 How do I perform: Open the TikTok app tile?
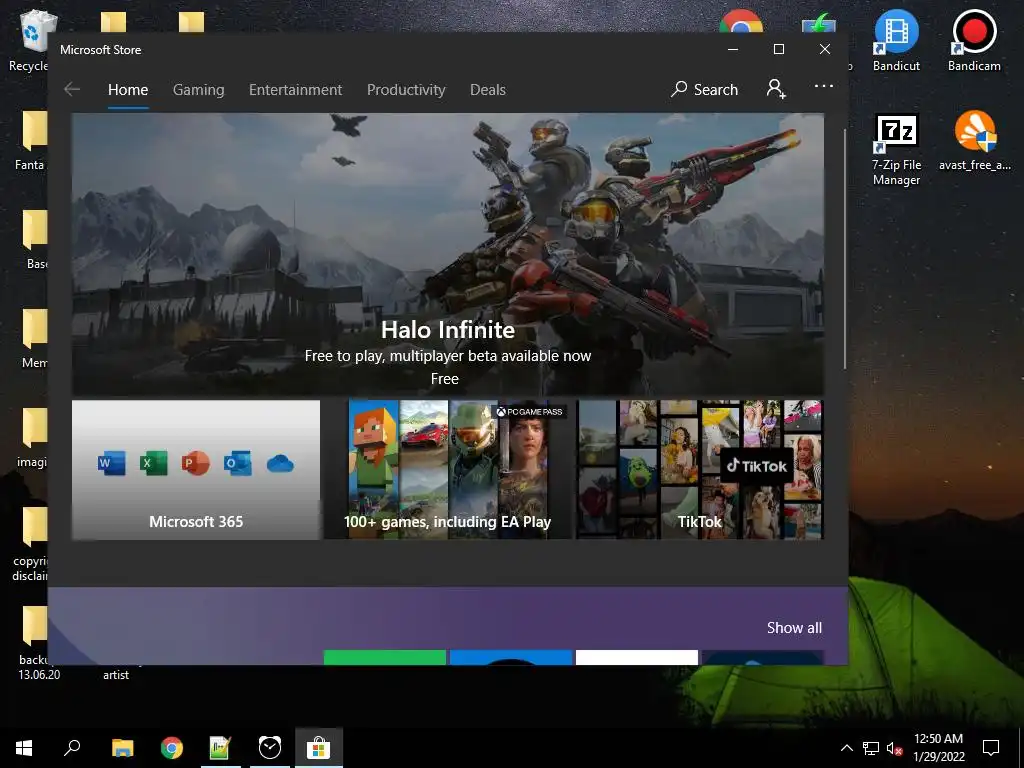(x=699, y=470)
